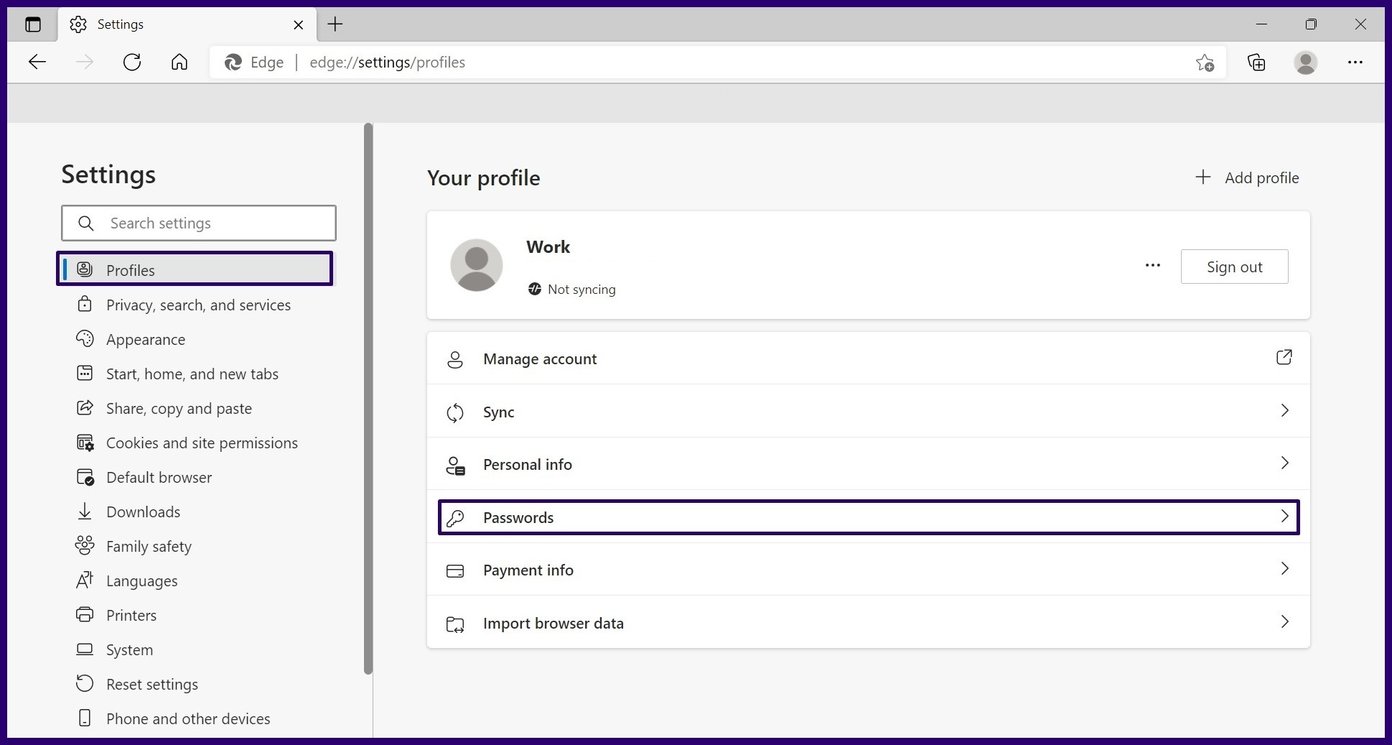The image size is (1392, 745).
Task: Expand the Payment info chevron
Action: click(1285, 569)
